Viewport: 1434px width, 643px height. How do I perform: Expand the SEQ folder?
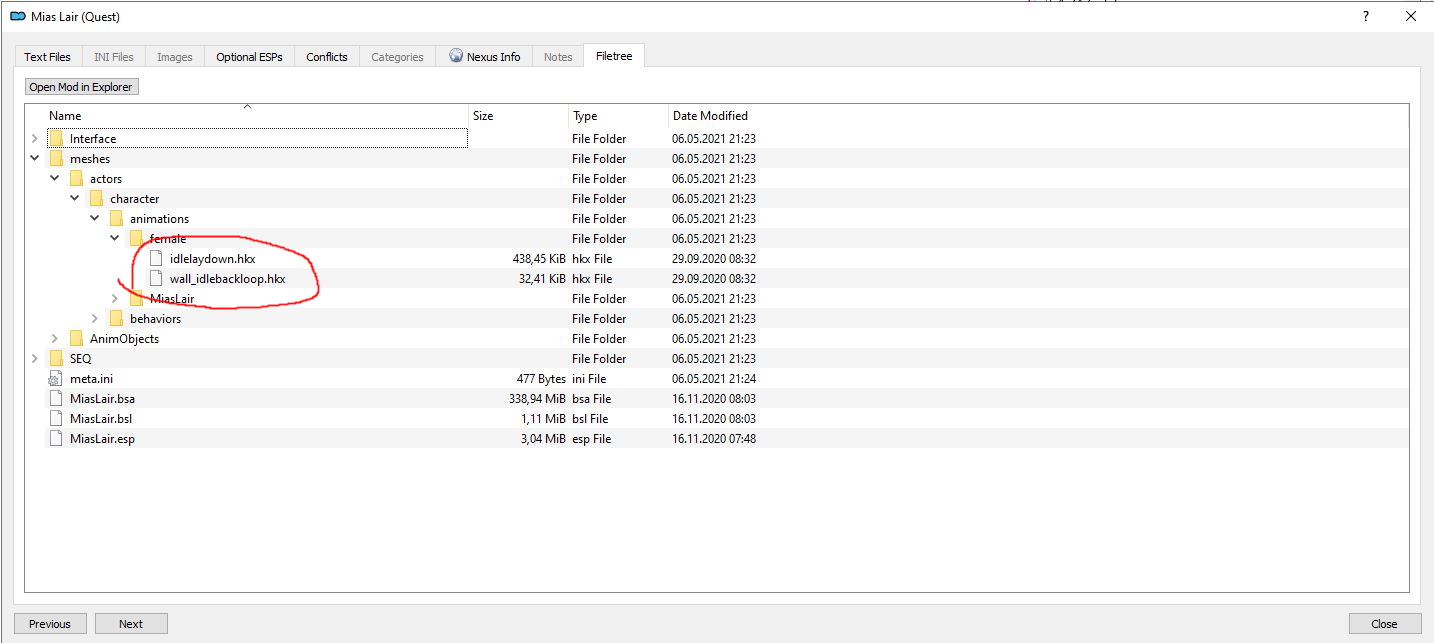point(35,359)
